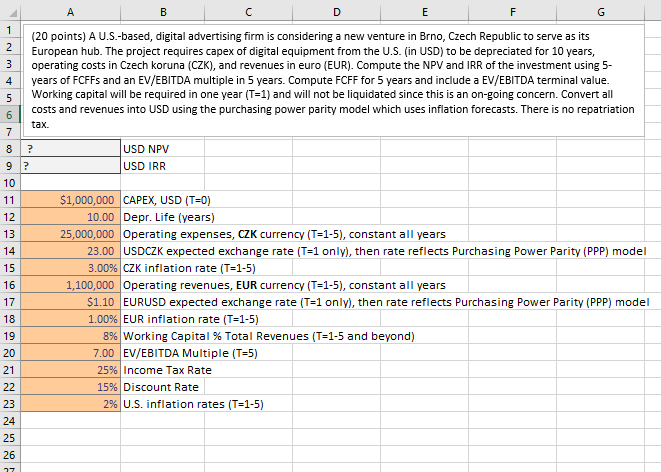The width and height of the screenshot is (661, 472).
Task: Select the 15% discount rate cell
Action: click(70, 387)
